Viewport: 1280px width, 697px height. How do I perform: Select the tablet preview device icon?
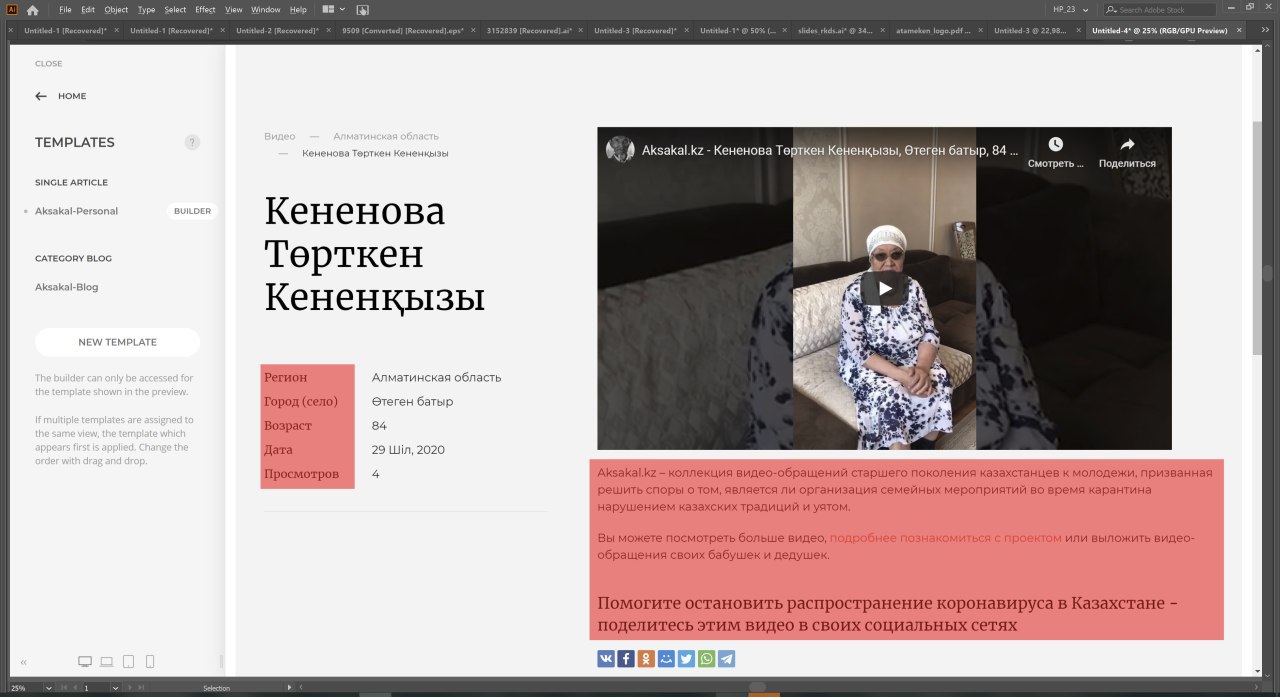tap(128, 661)
